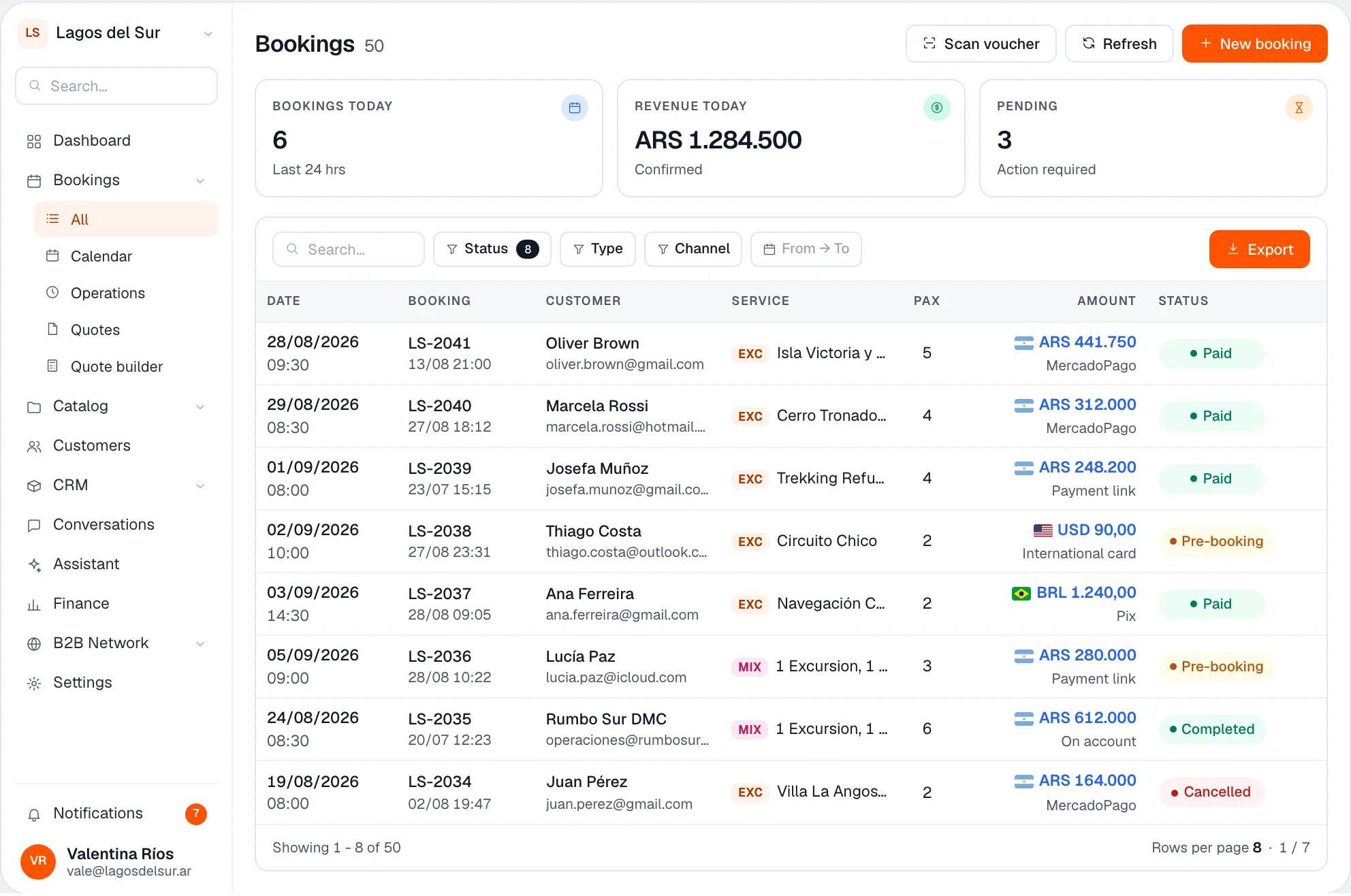Screen dimensions: 1351x896
Task: Click the Conversations chat bubble icon
Action: [34, 525]
